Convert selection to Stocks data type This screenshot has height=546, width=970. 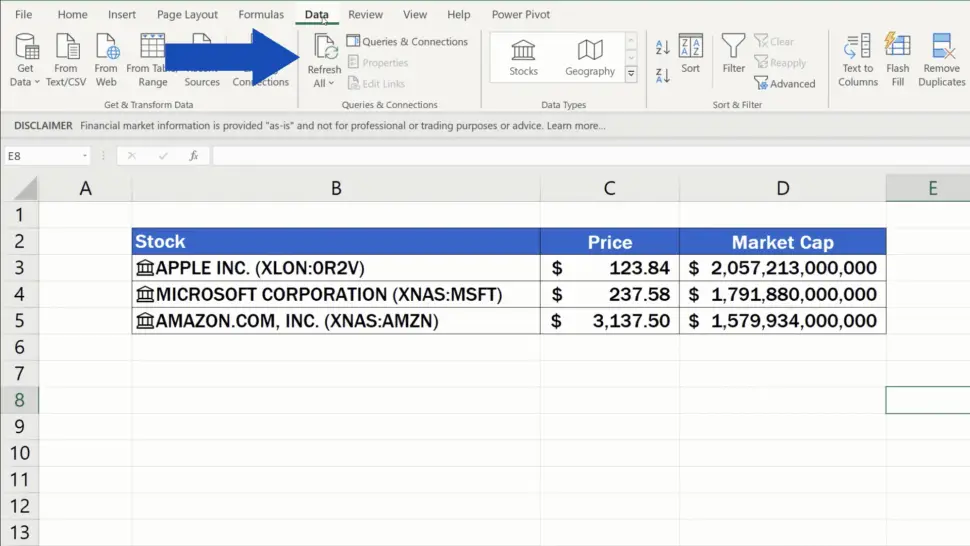[x=523, y=58]
